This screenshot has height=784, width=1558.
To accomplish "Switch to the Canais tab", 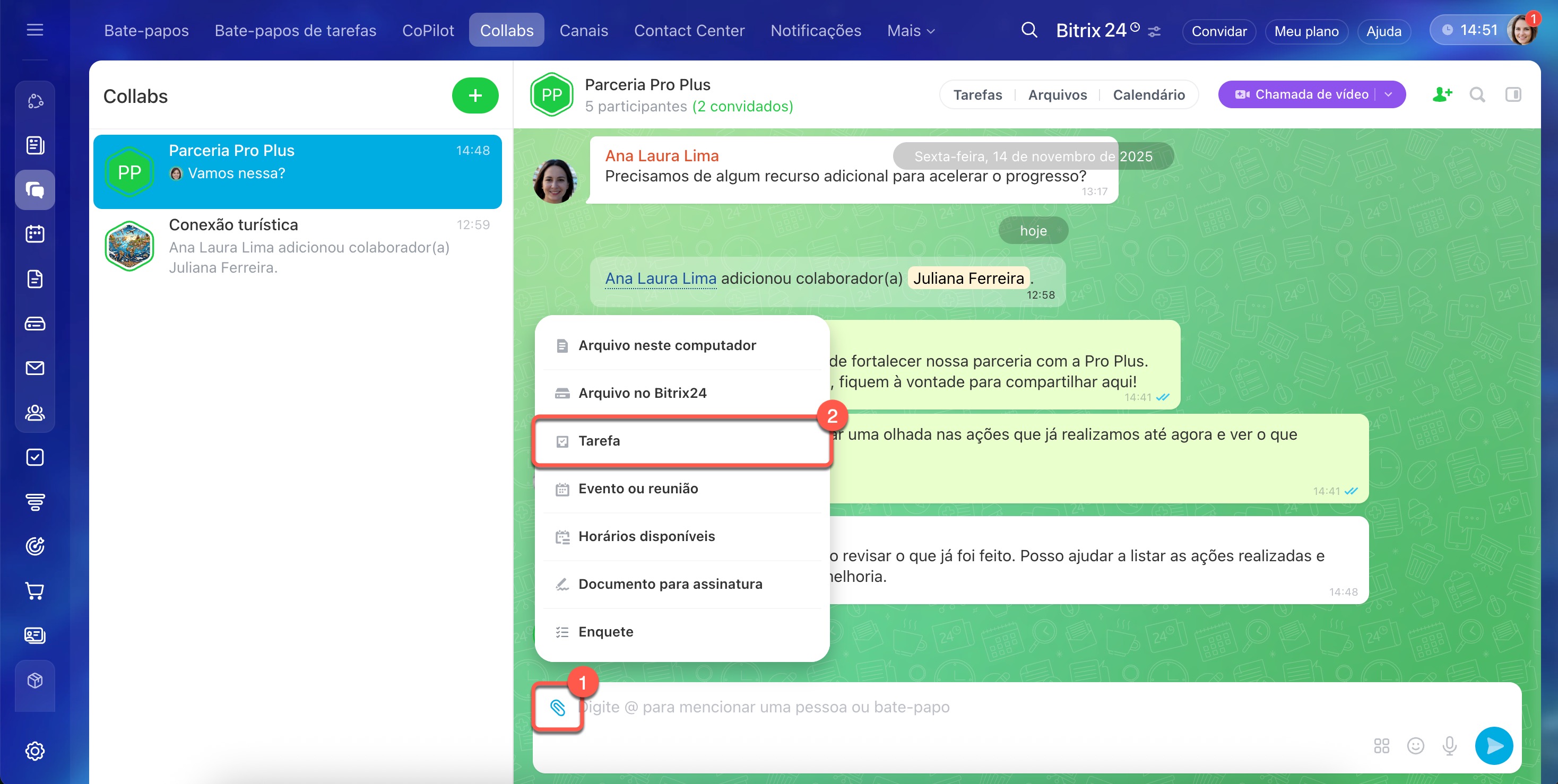I will (x=583, y=30).
